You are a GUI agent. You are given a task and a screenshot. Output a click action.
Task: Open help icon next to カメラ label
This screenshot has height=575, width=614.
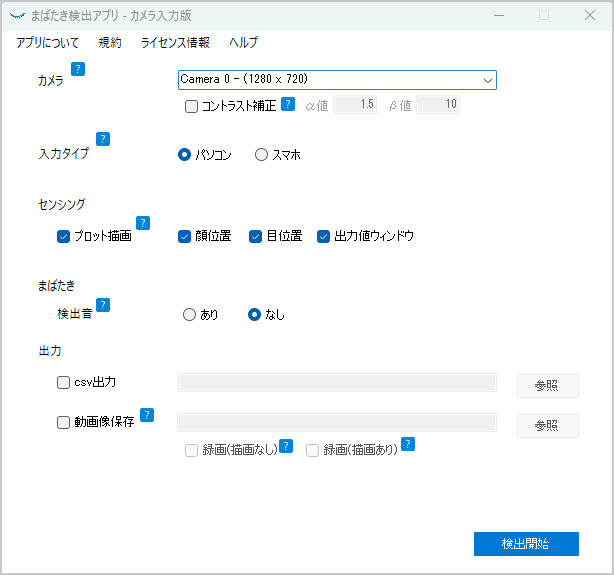pyautogui.click(x=78, y=69)
